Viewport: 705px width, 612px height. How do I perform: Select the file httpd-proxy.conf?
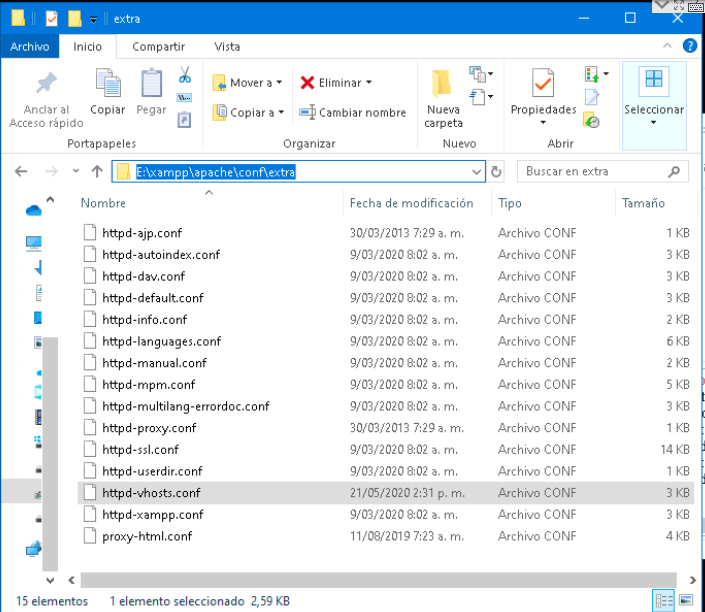point(149,428)
